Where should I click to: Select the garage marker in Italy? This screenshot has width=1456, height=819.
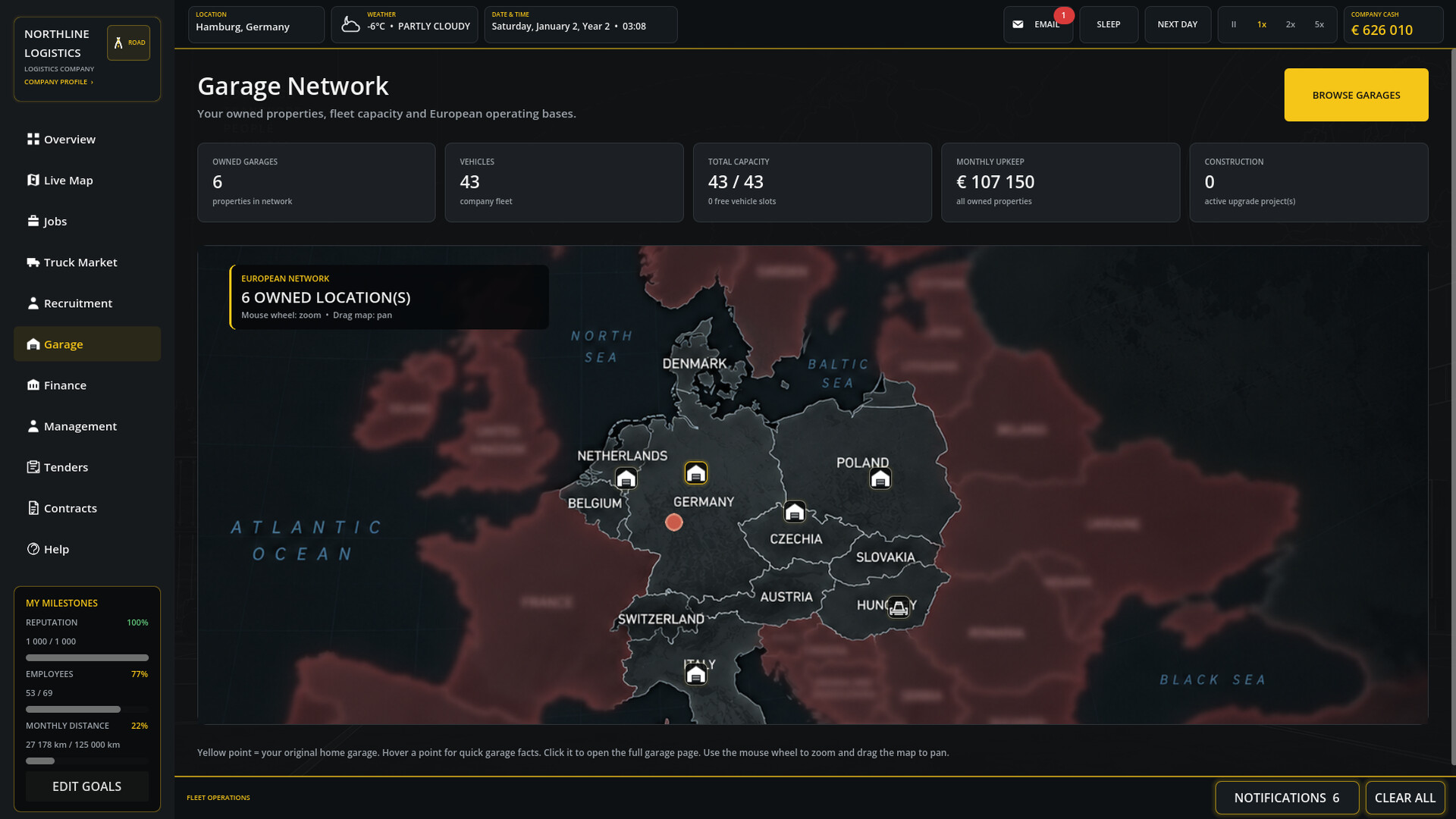[x=696, y=673]
